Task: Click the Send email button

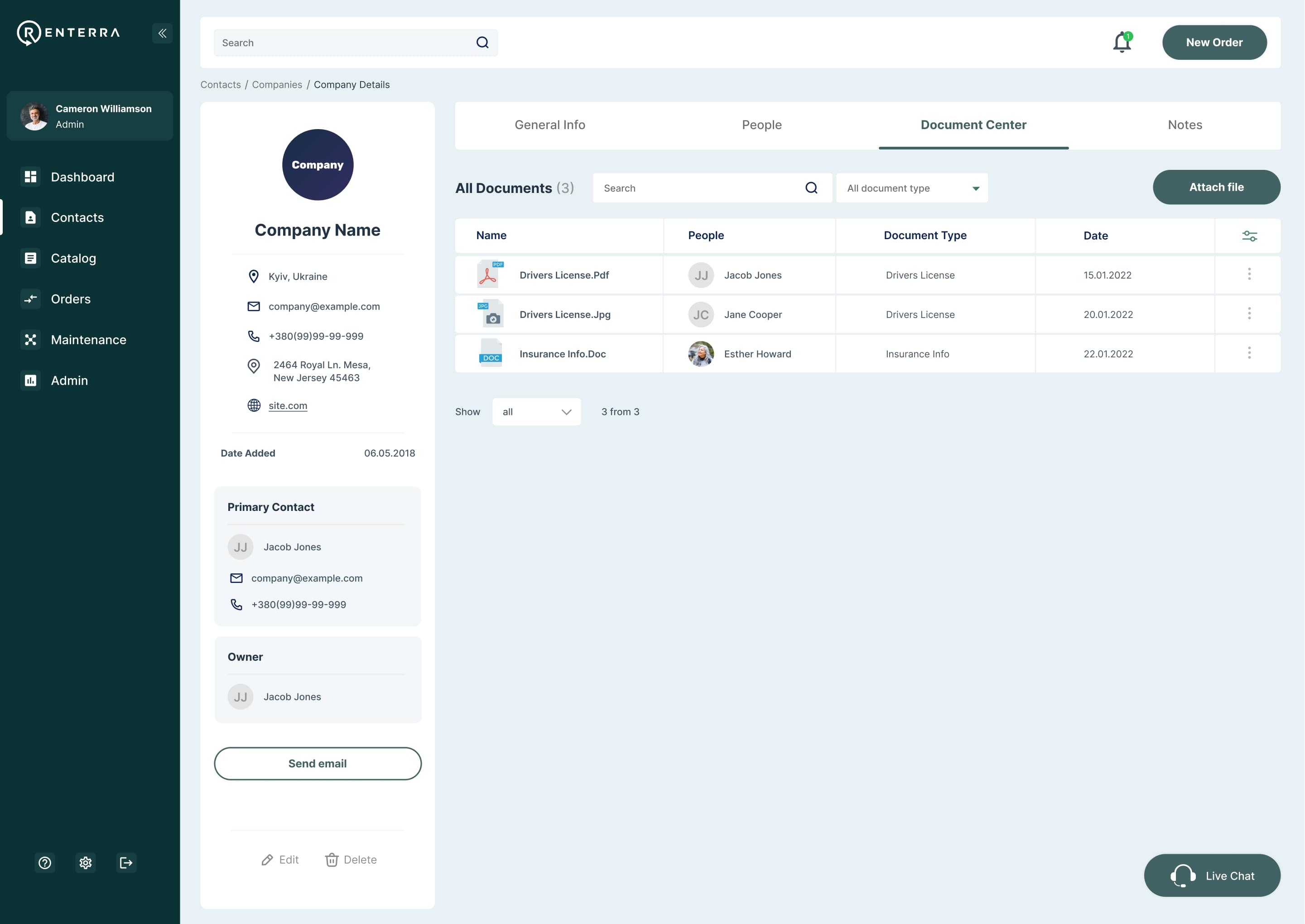Action: click(x=318, y=763)
